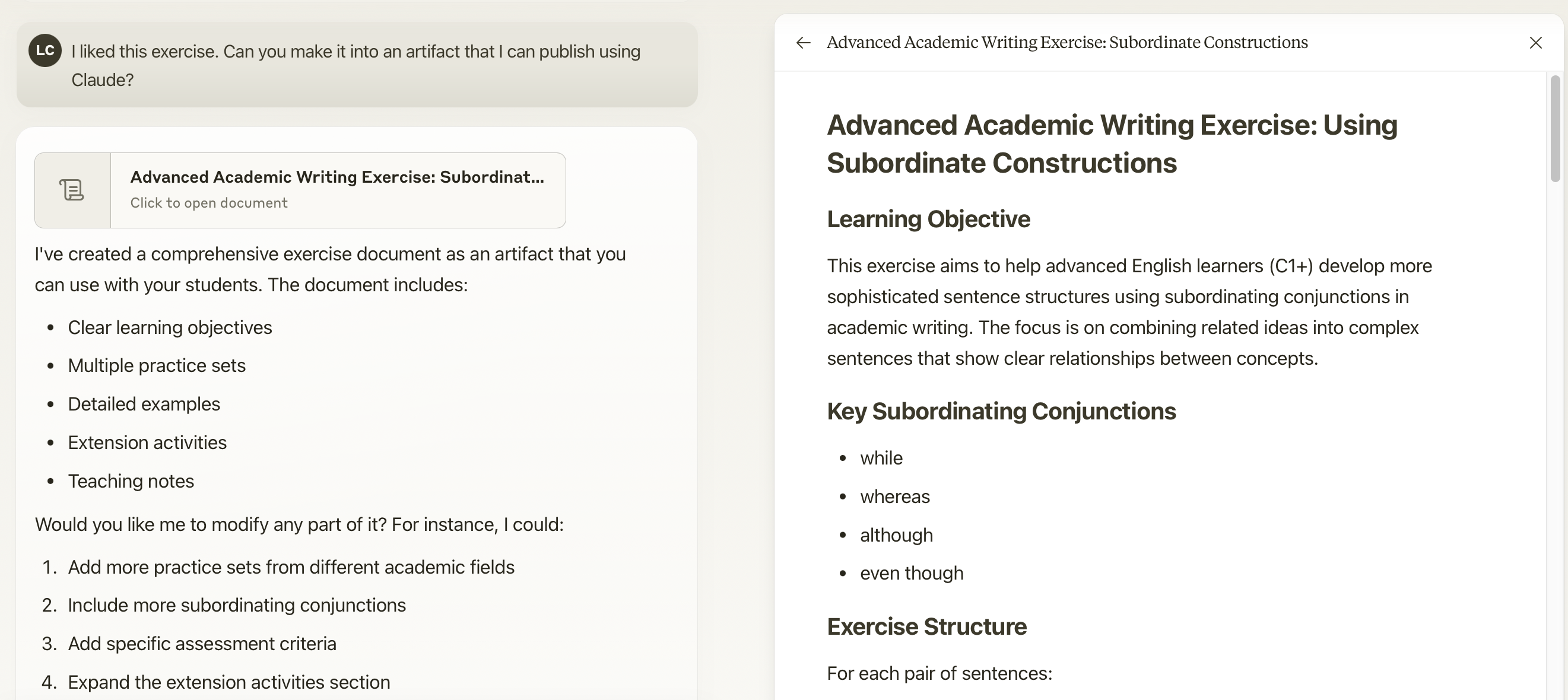The image size is (1568, 700).
Task: Click the document's main title heading
Action: [x=1112, y=144]
